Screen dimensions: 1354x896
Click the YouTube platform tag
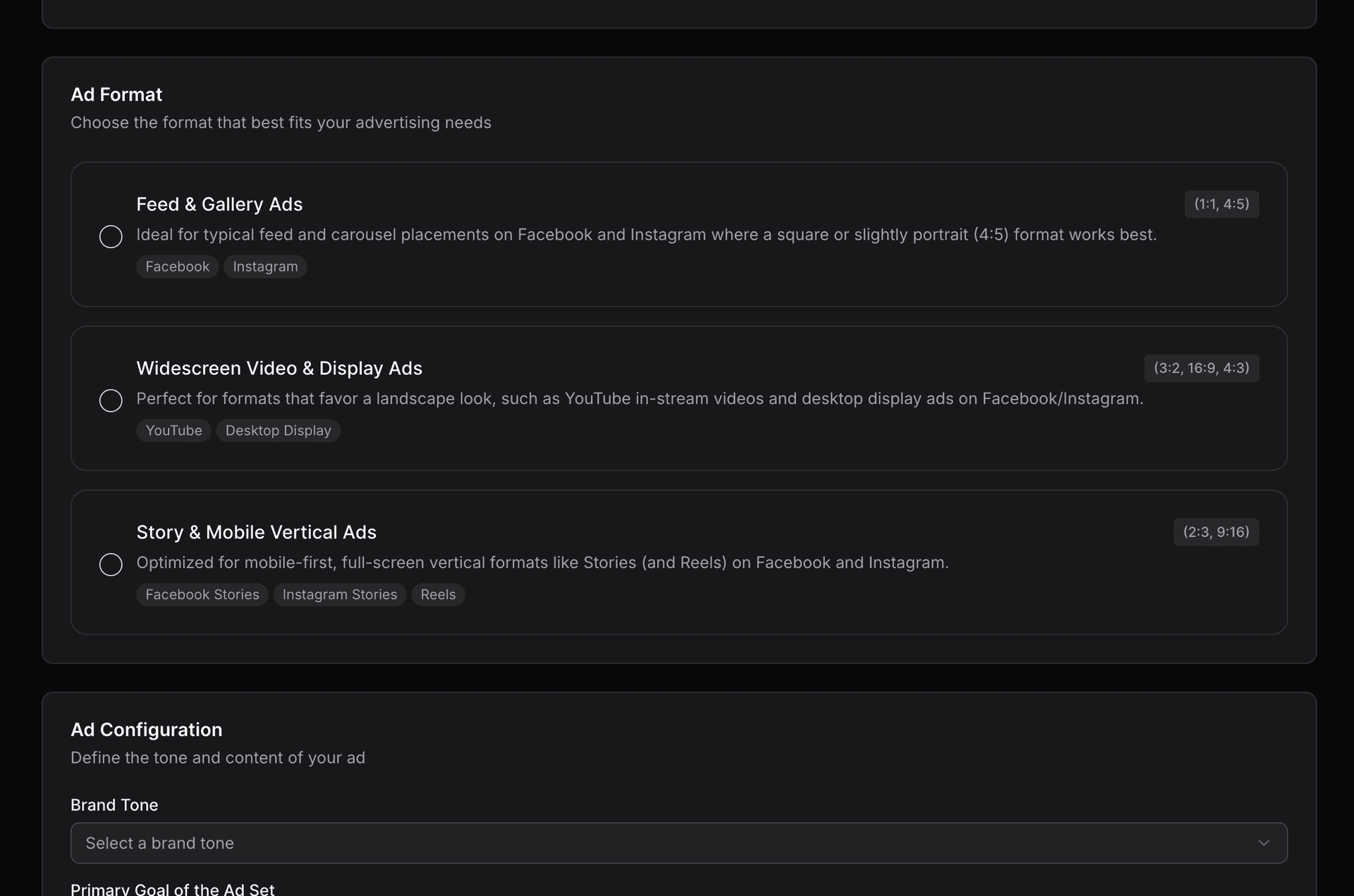point(173,431)
